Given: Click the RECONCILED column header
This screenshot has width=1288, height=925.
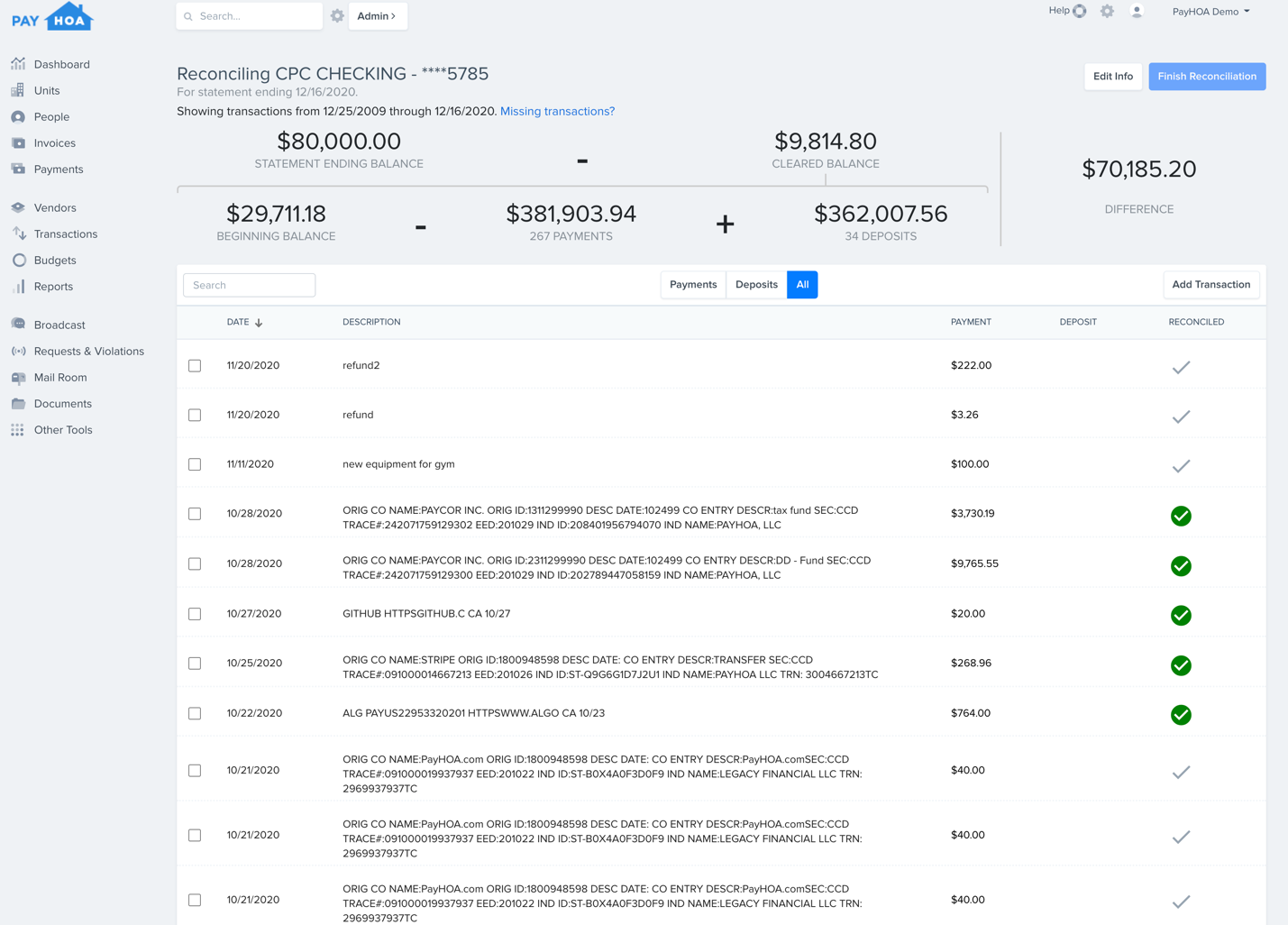Looking at the screenshot, I should (x=1196, y=322).
